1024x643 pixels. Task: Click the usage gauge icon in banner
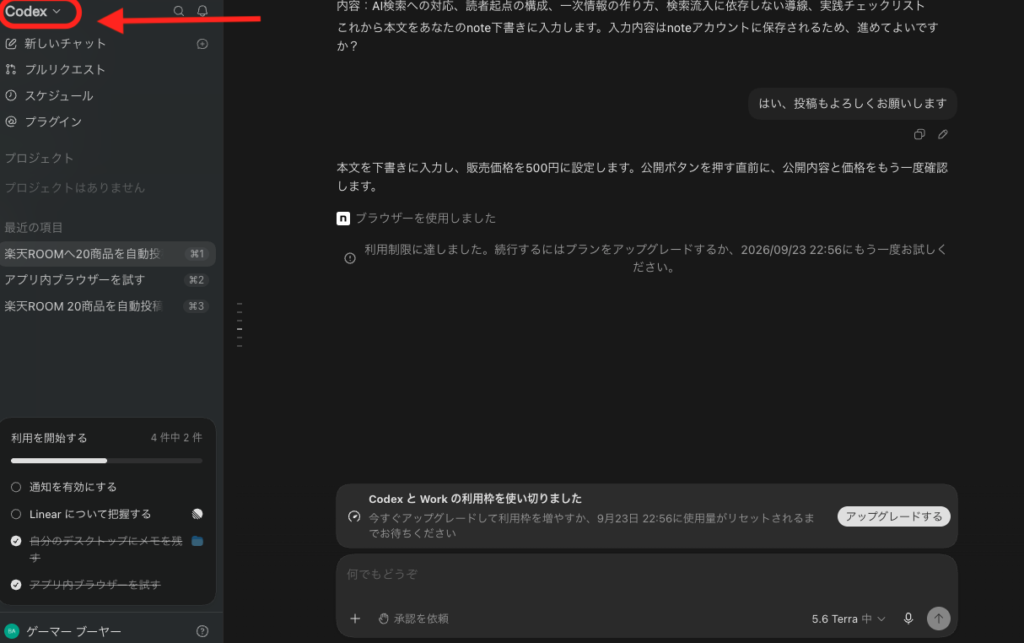click(x=354, y=516)
